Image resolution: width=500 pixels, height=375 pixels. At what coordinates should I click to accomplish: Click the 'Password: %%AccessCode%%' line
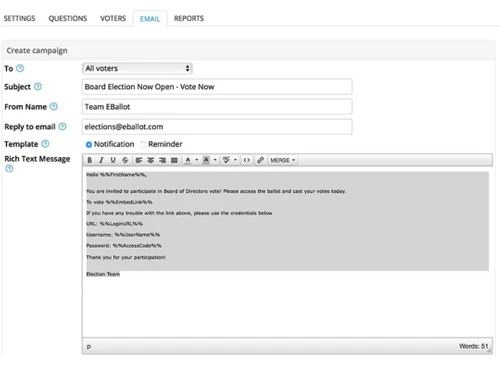click(124, 246)
